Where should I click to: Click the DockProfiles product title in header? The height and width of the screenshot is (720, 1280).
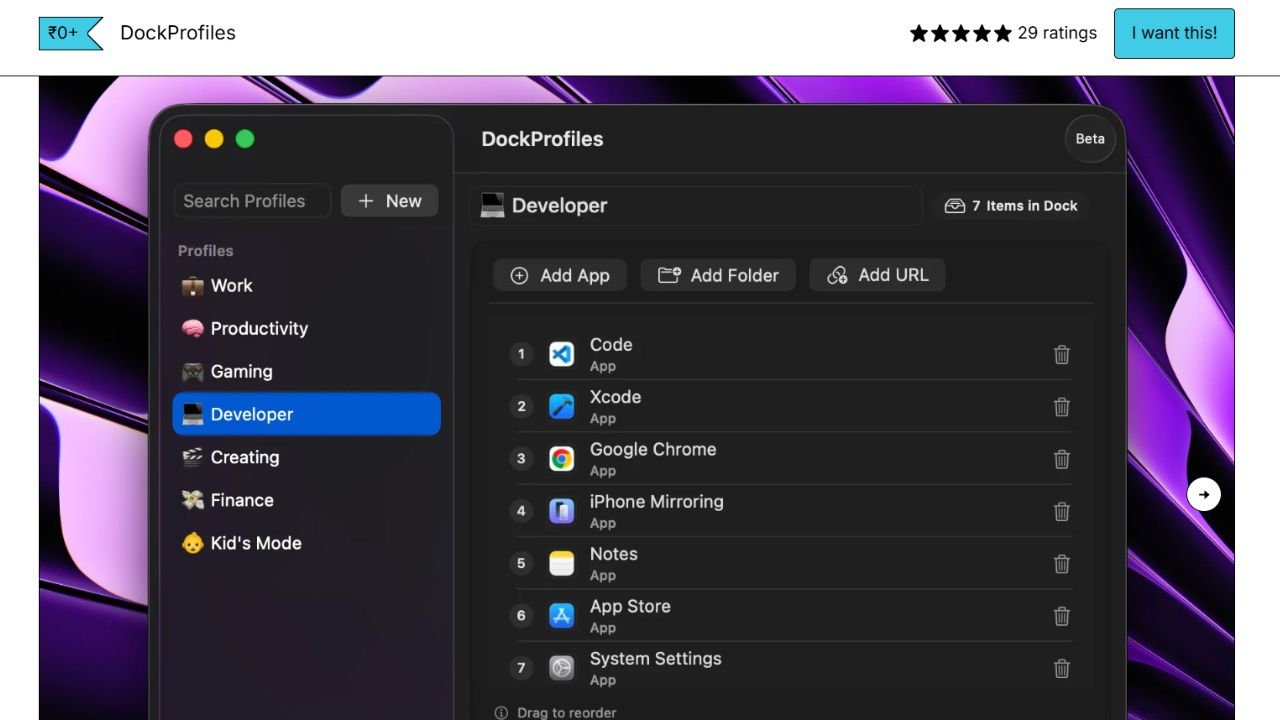point(178,33)
